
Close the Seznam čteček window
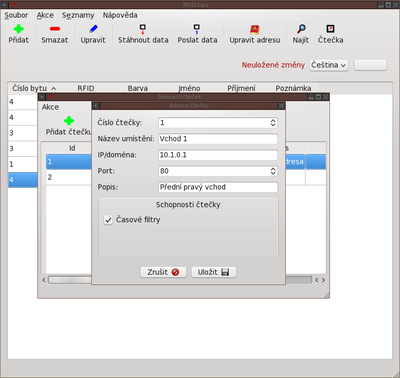coord(325,97)
